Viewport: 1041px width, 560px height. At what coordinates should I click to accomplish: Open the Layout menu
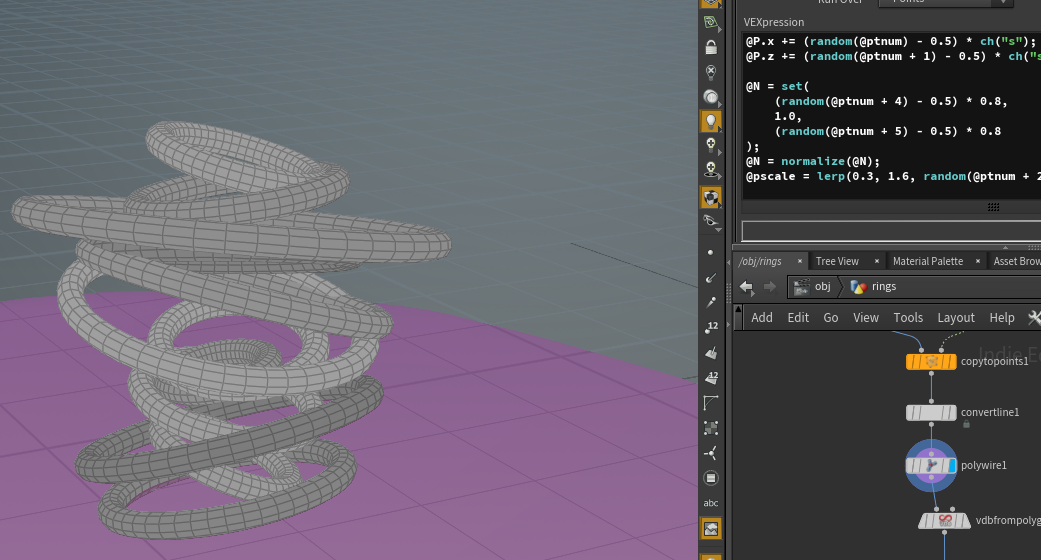(x=956, y=318)
